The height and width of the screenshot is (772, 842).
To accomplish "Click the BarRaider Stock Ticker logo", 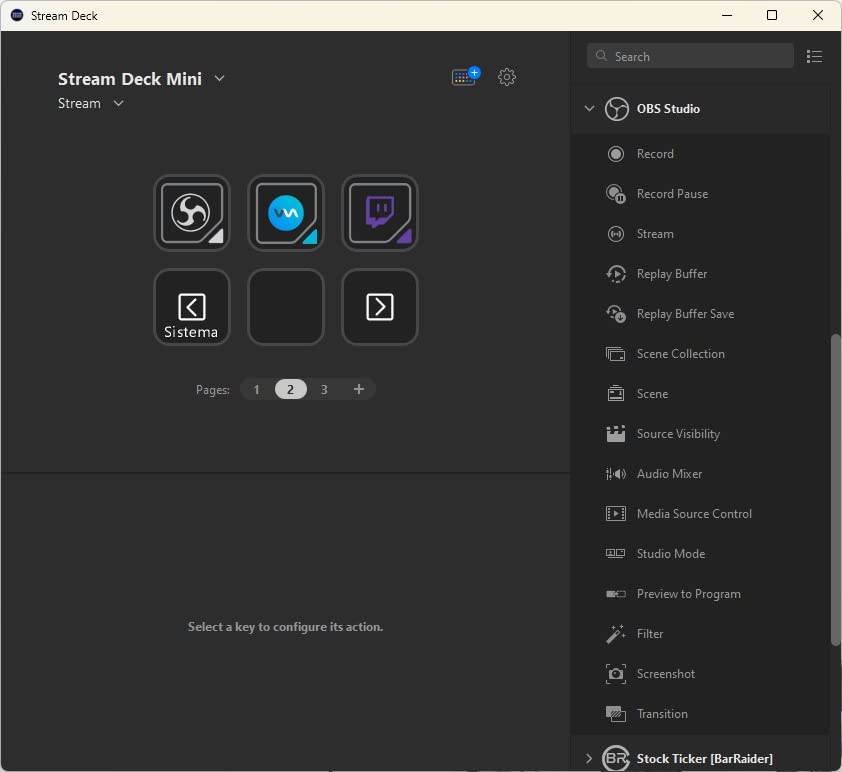I will coord(615,759).
